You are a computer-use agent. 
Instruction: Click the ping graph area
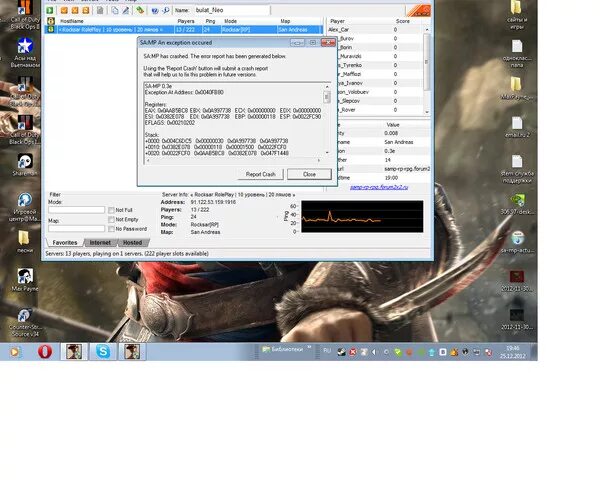click(362, 216)
